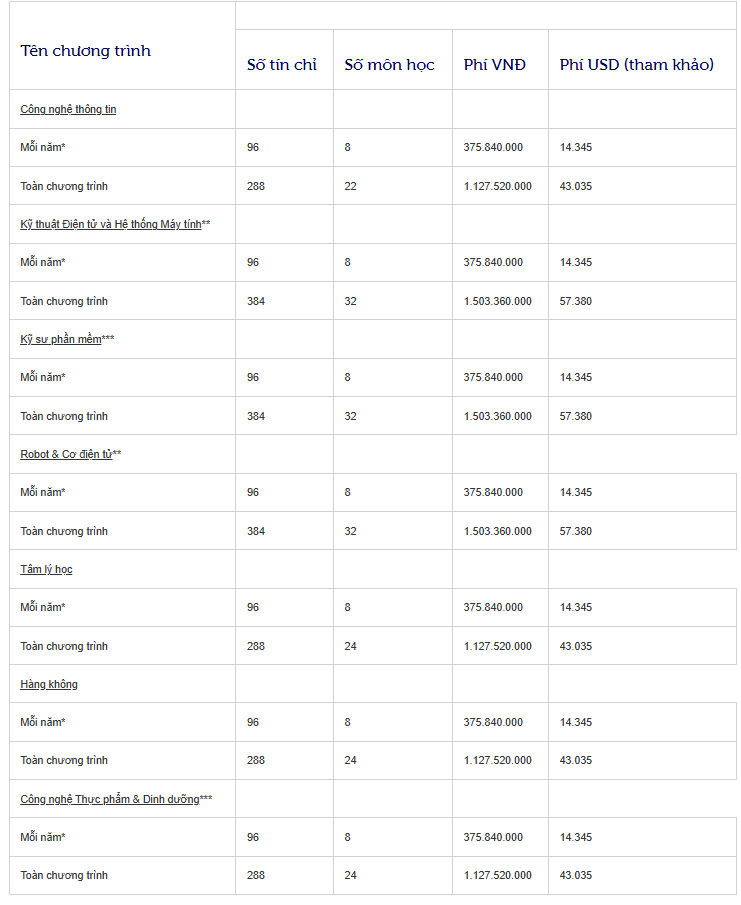Open the Hàng không program link
Screen dimensions: 741x905
49,684
